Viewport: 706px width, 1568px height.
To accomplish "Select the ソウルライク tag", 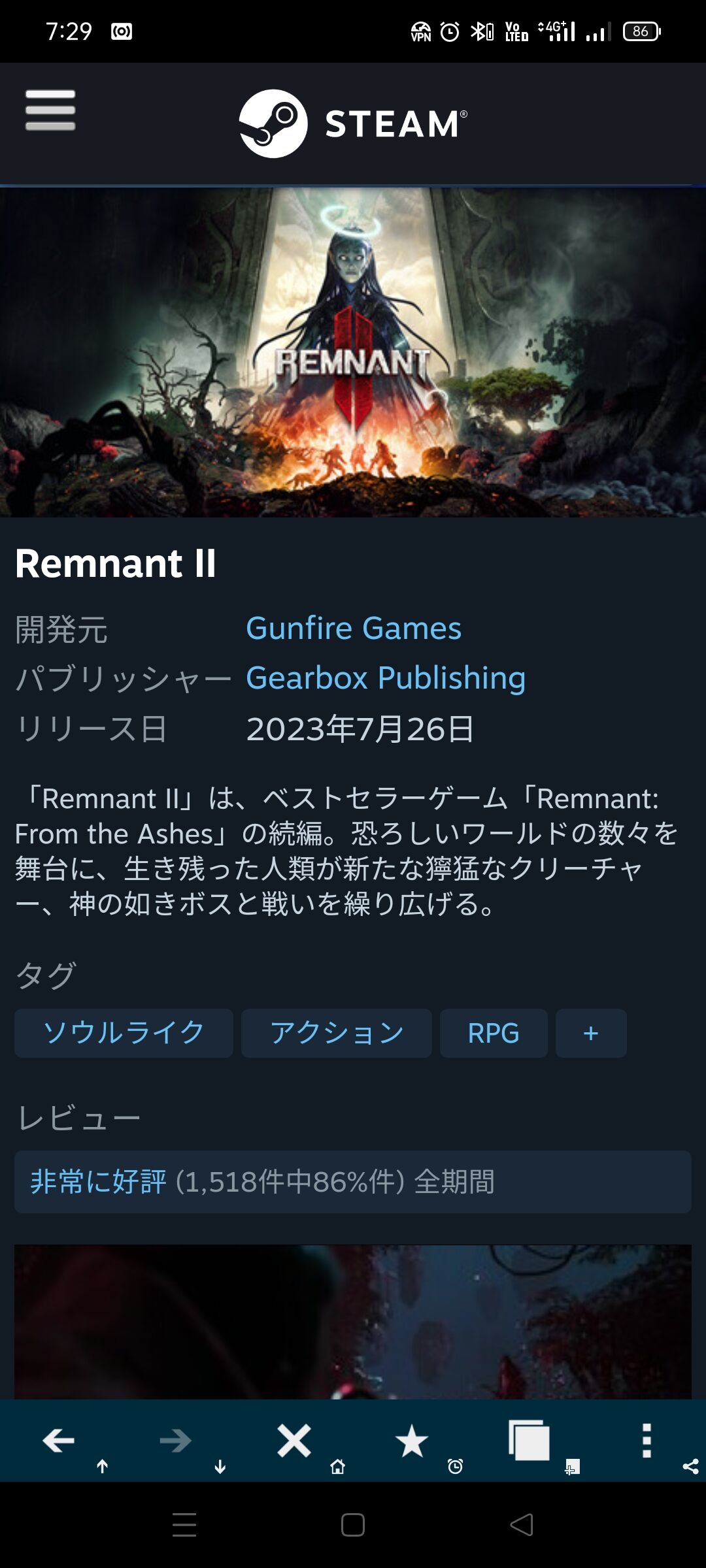I will (124, 1033).
